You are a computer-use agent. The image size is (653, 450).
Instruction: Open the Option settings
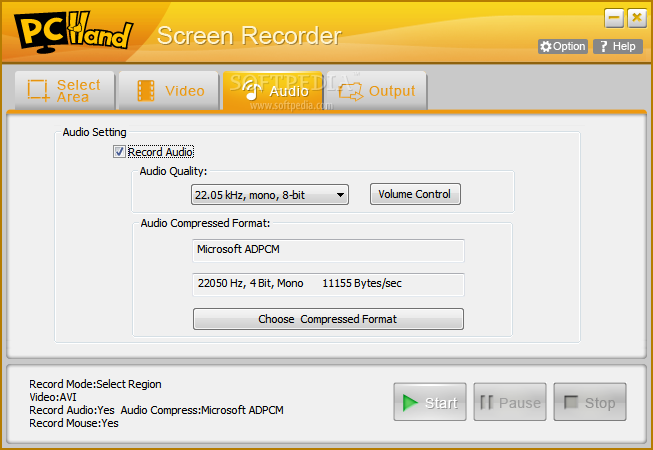[x=563, y=46]
